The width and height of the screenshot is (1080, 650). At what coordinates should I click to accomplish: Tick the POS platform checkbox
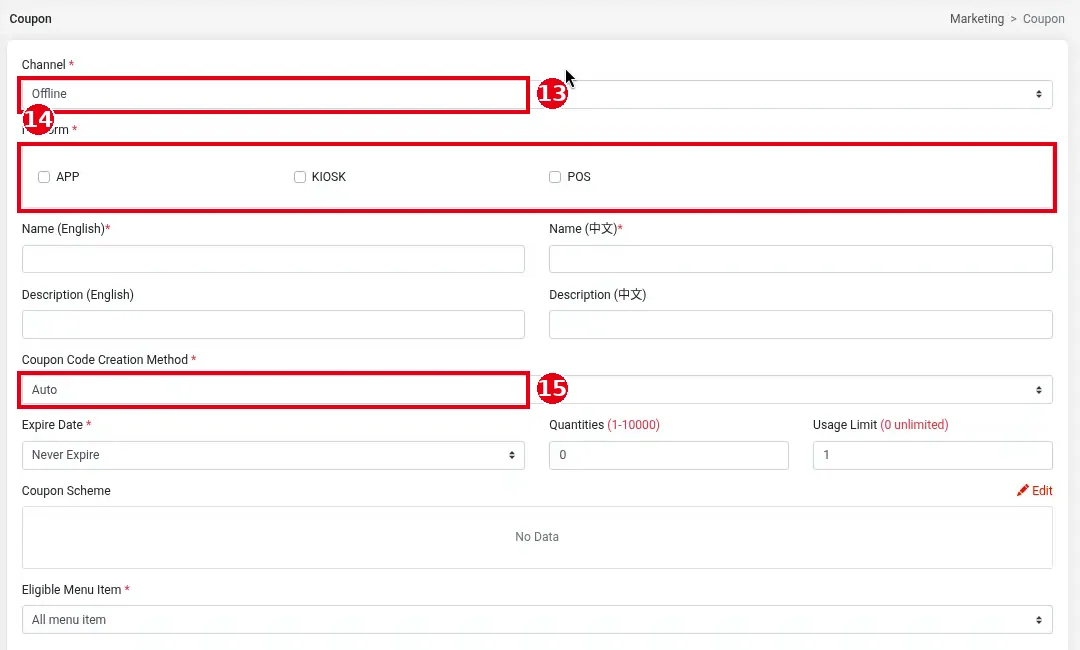coord(555,177)
